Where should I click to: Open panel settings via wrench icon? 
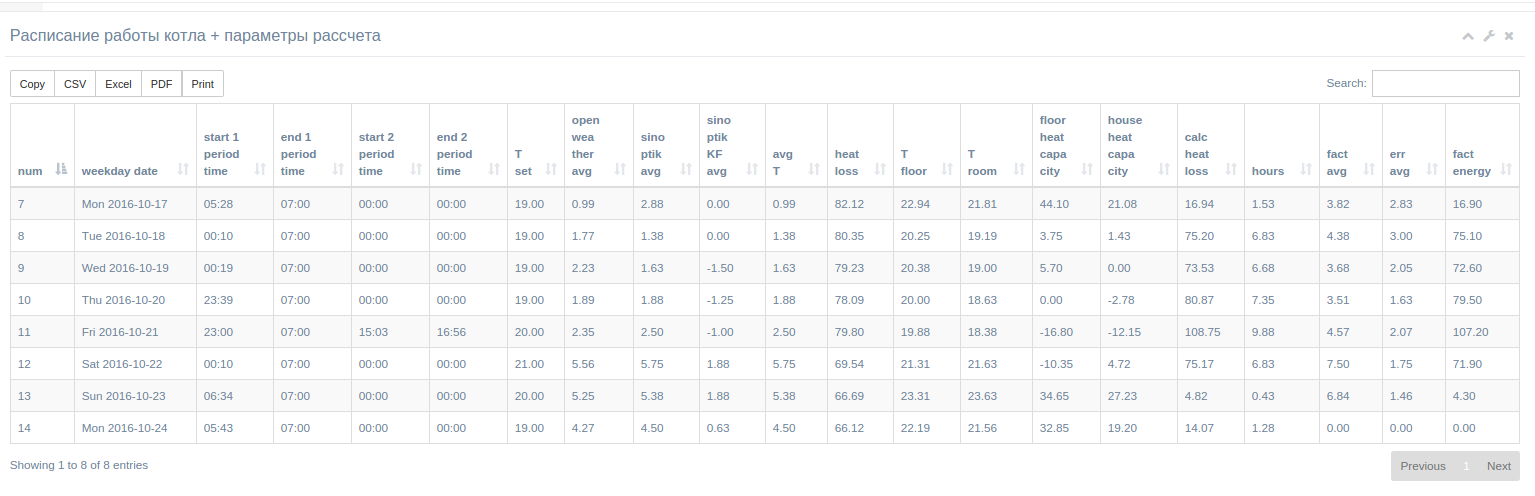[1489, 36]
